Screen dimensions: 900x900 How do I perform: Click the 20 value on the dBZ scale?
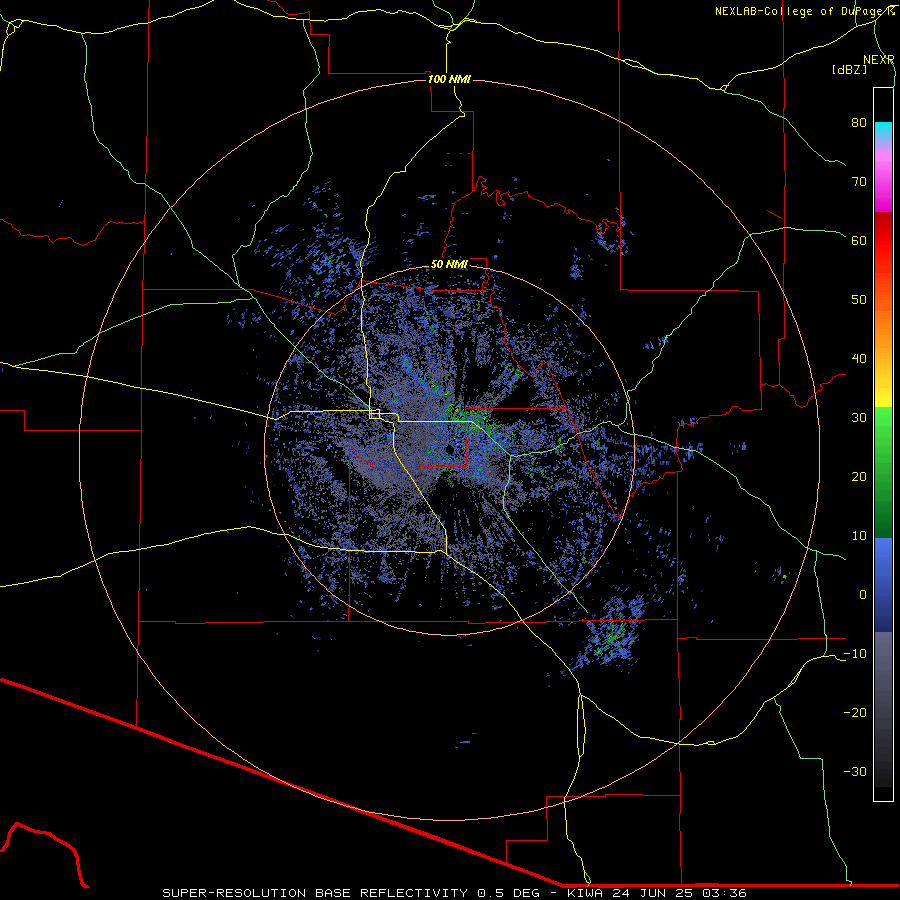tap(859, 476)
